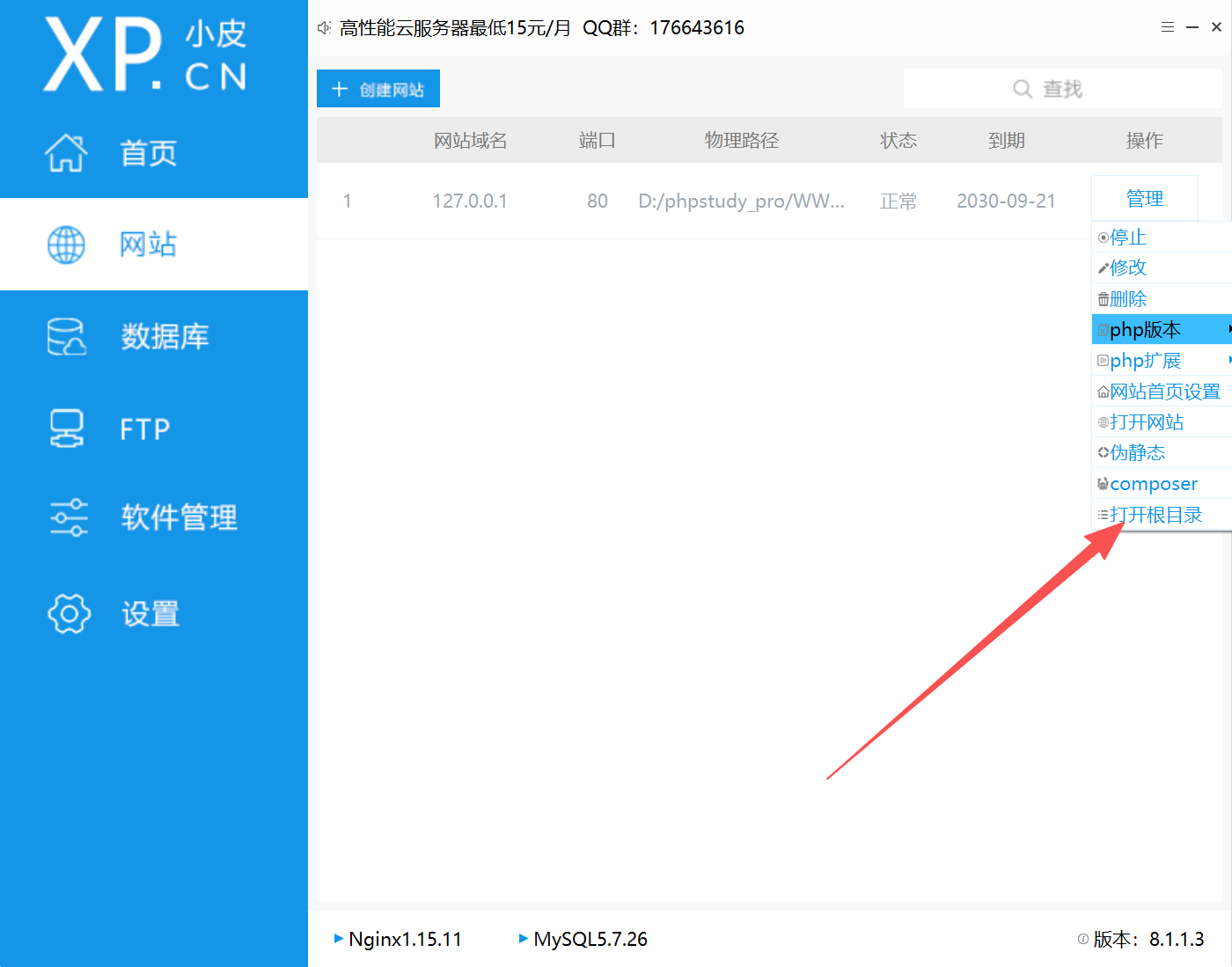Click the list icon beside 打开根目录

(x=1104, y=515)
